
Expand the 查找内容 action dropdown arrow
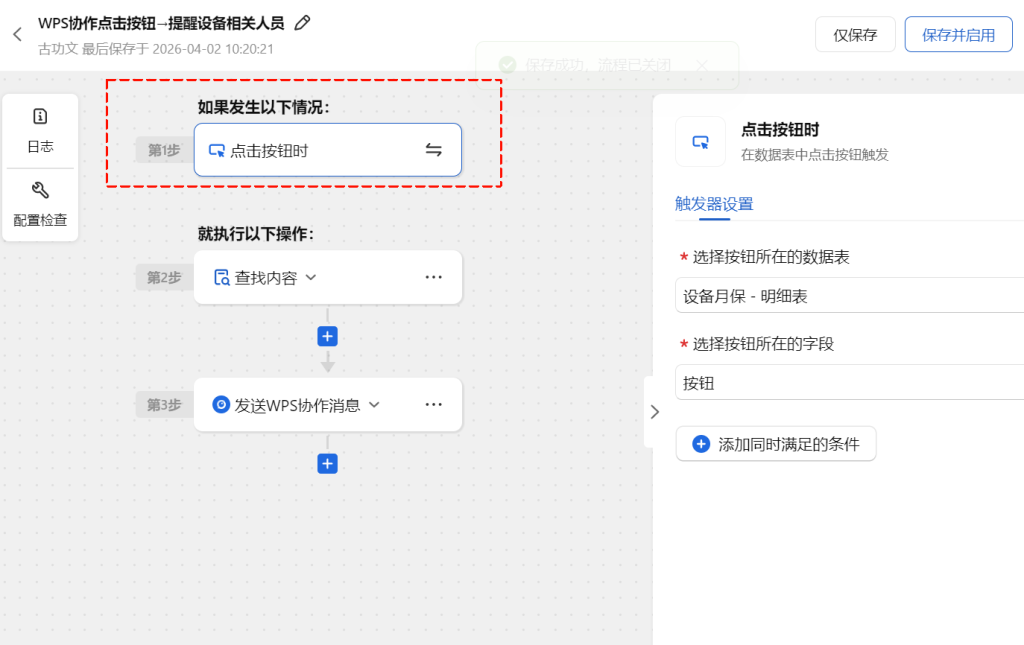[311, 277]
